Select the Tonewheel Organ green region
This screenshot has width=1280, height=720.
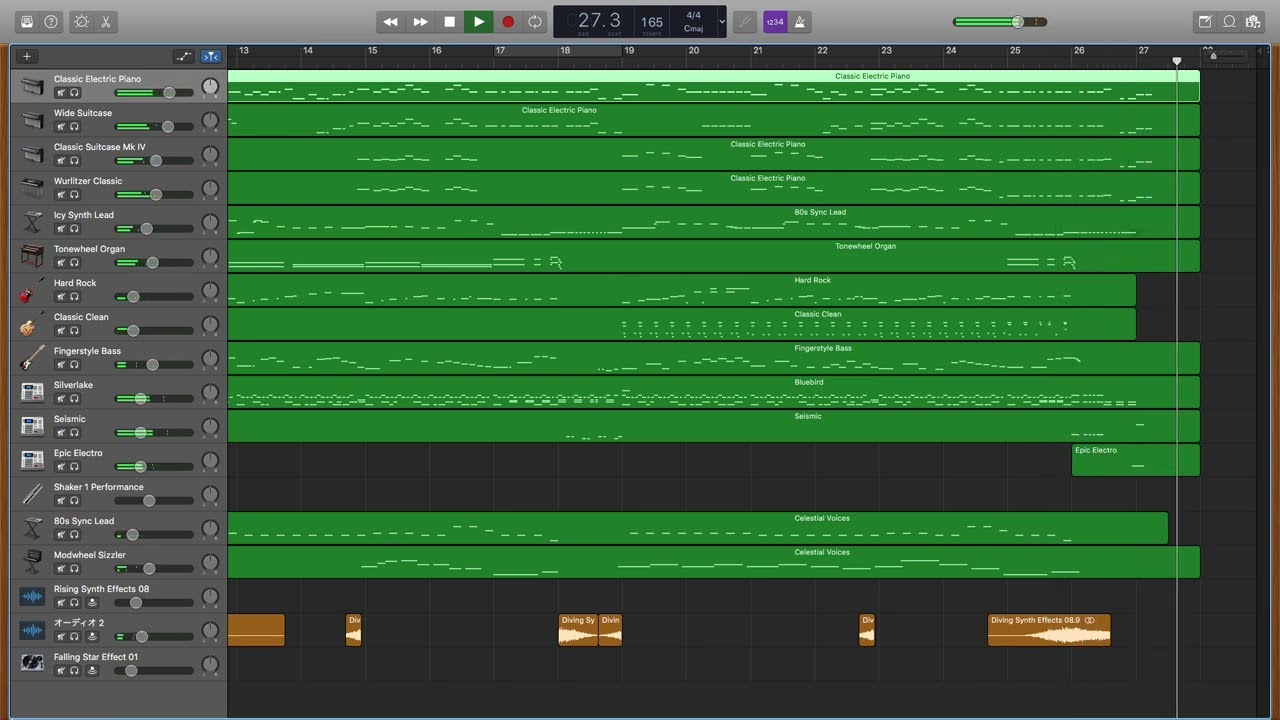(x=713, y=256)
